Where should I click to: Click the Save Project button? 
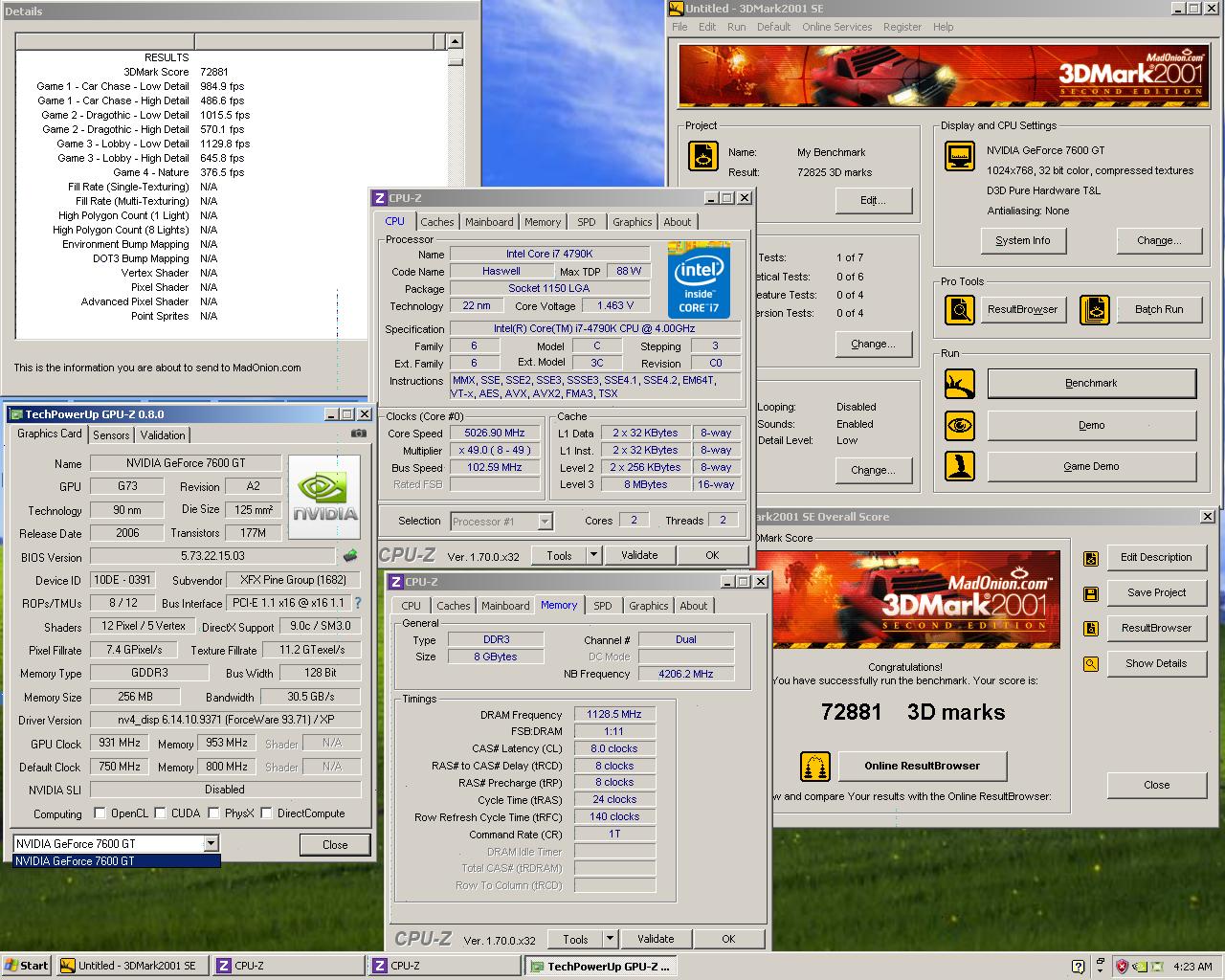[1157, 592]
